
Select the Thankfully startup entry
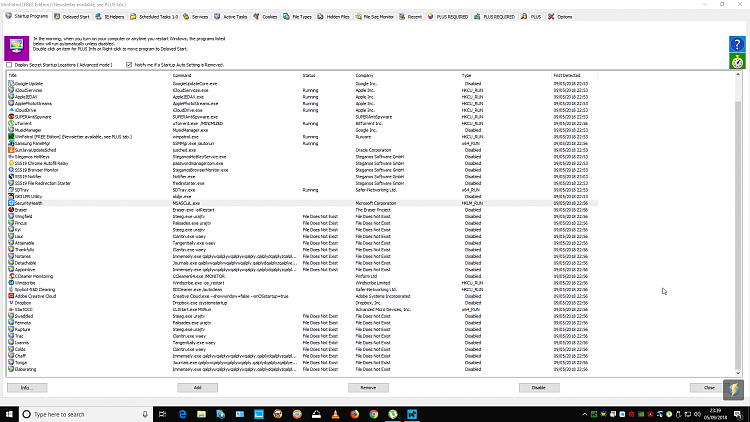click(x=302, y=250)
